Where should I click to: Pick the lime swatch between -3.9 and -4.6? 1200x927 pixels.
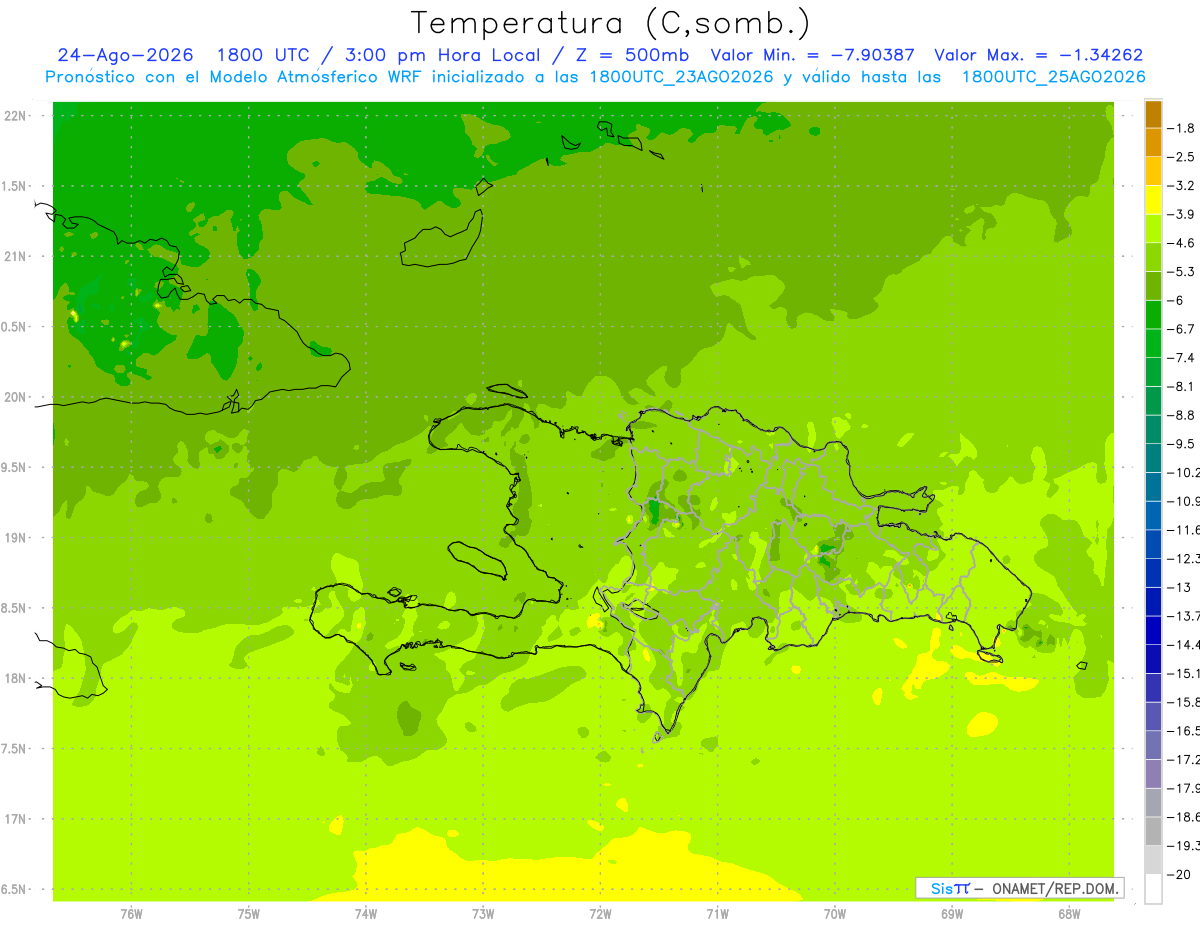tap(1153, 228)
